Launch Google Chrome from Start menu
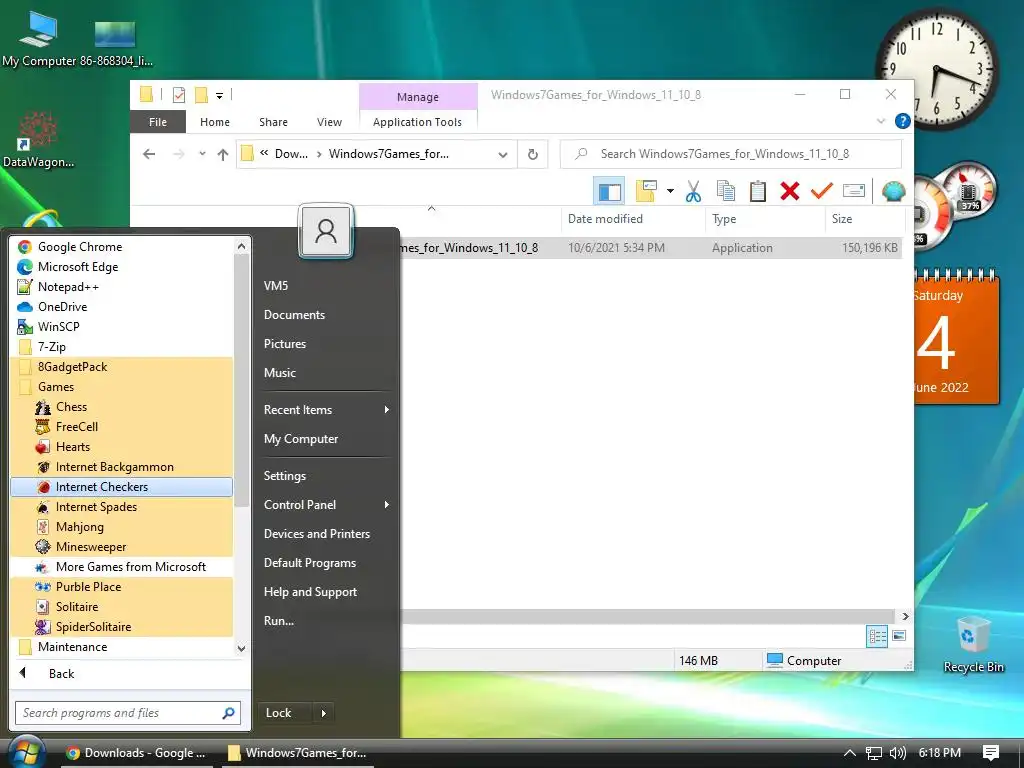The height and width of the screenshot is (768, 1024). (121, 247)
